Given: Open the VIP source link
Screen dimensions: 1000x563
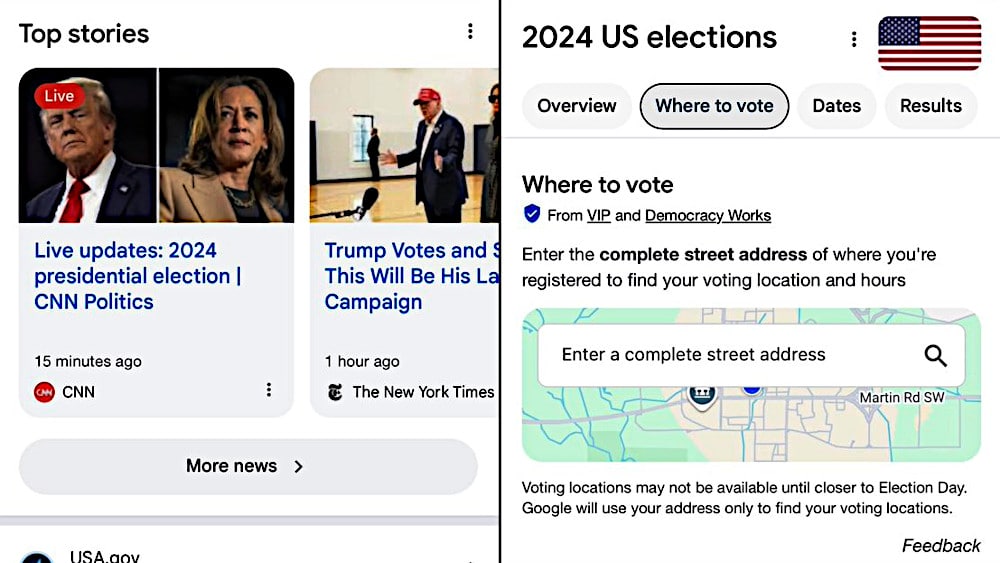Looking at the screenshot, I should click(599, 215).
